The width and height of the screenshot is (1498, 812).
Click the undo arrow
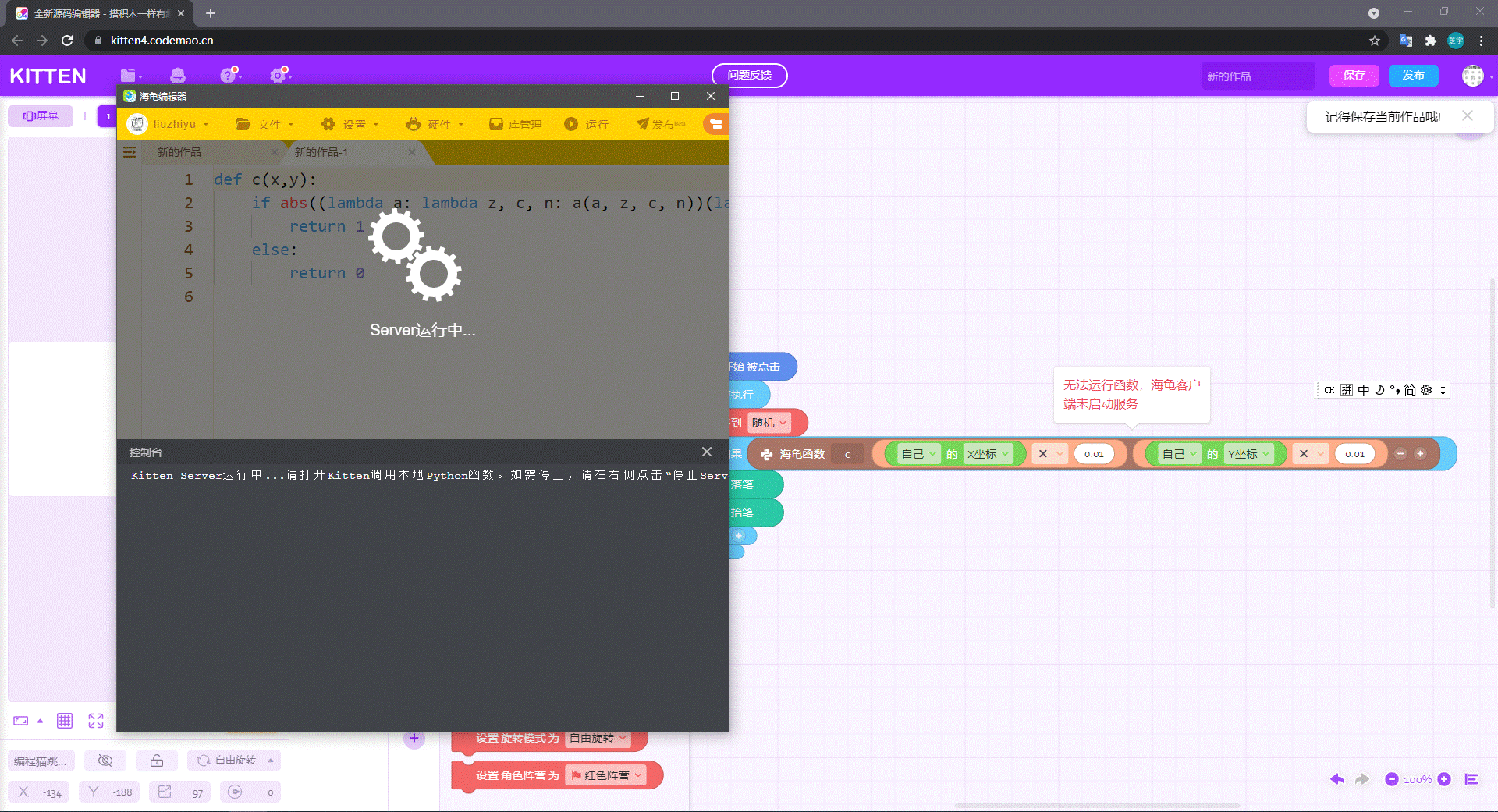pos(1337,779)
